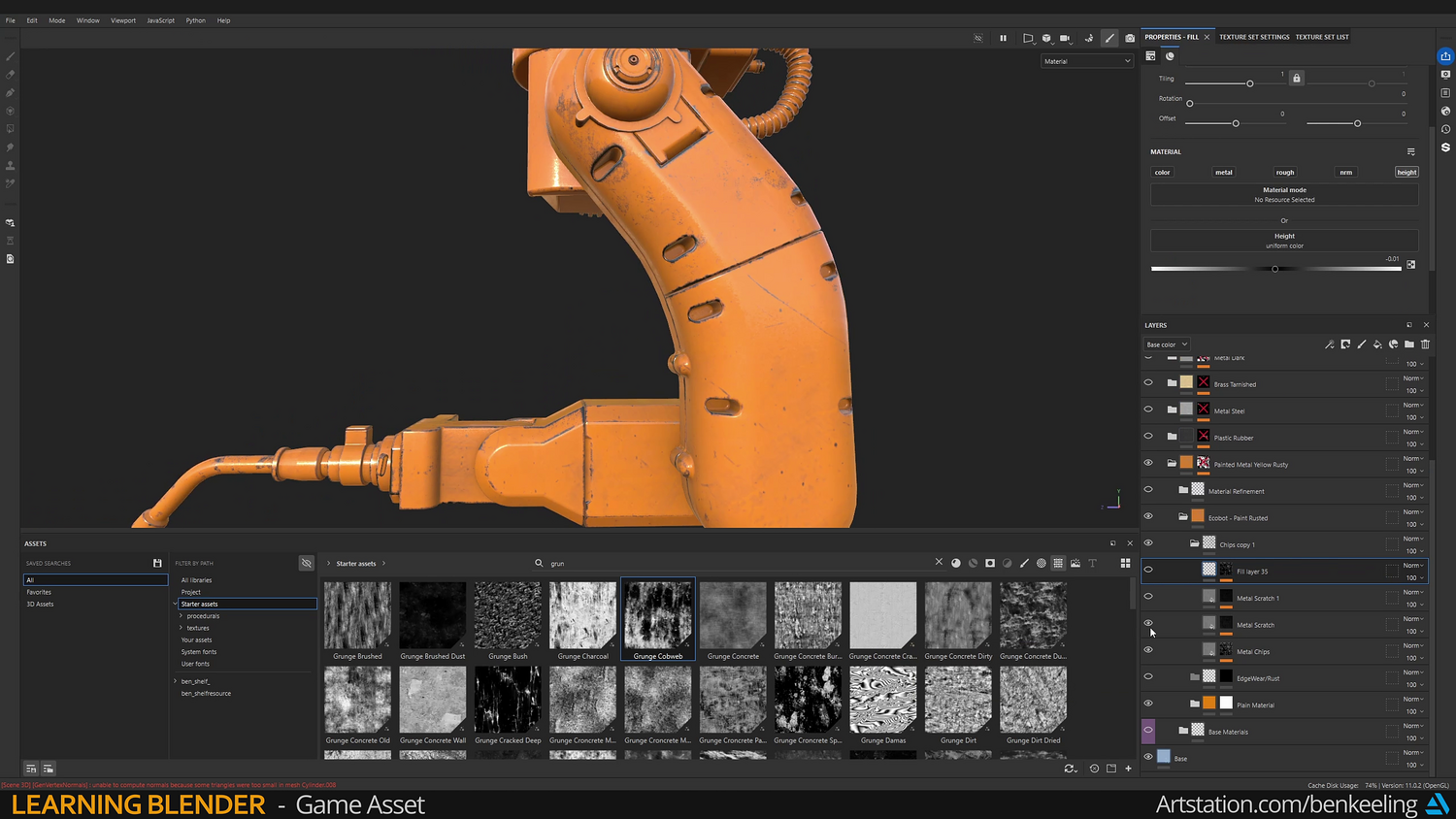This screenshot has width=1456, height=819.
Task: Click the orange swatch of Plain Material layer
Action: [x=1208, y=704]
